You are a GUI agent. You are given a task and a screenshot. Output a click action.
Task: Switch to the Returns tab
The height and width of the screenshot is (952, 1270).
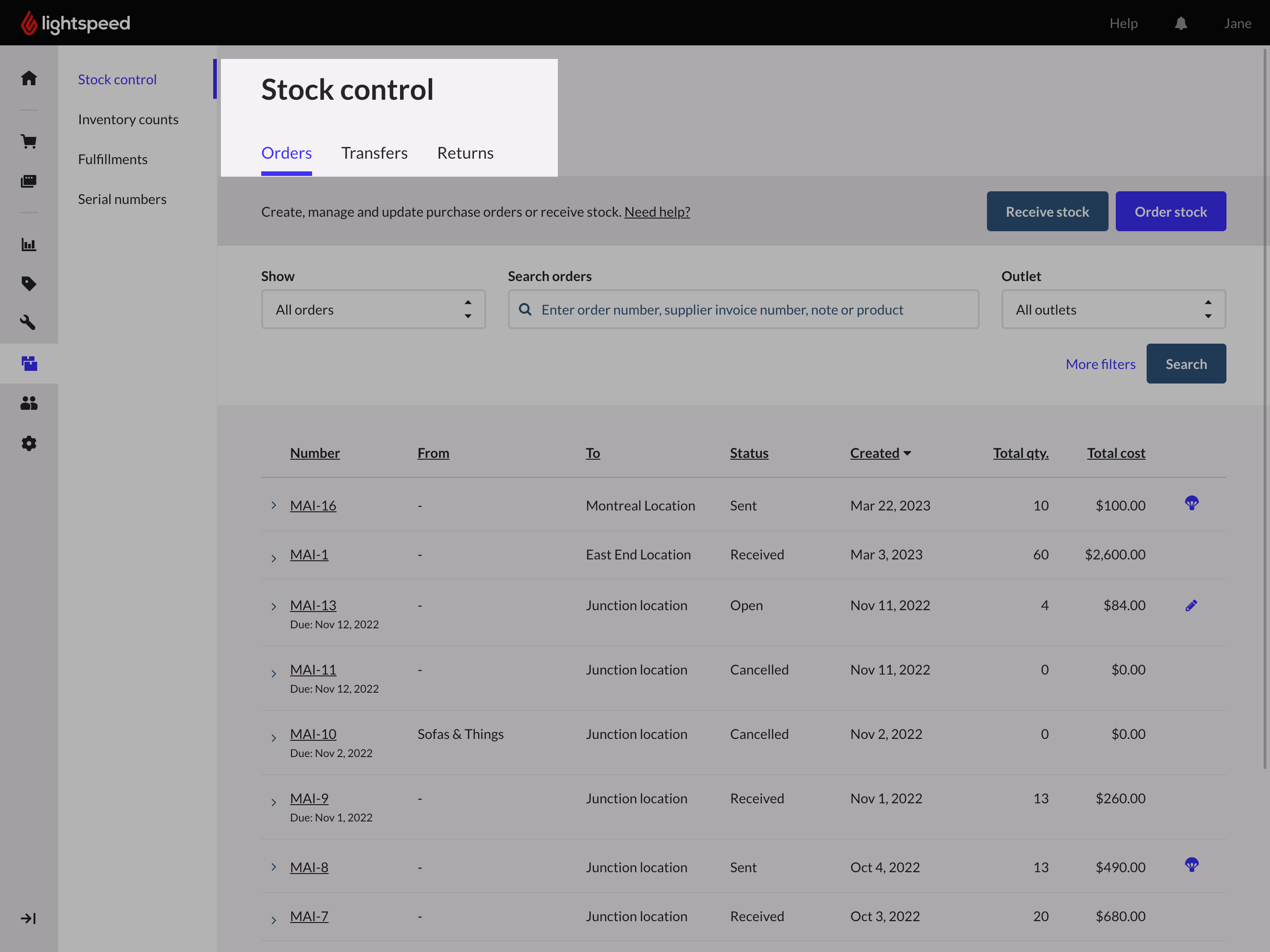465,153
